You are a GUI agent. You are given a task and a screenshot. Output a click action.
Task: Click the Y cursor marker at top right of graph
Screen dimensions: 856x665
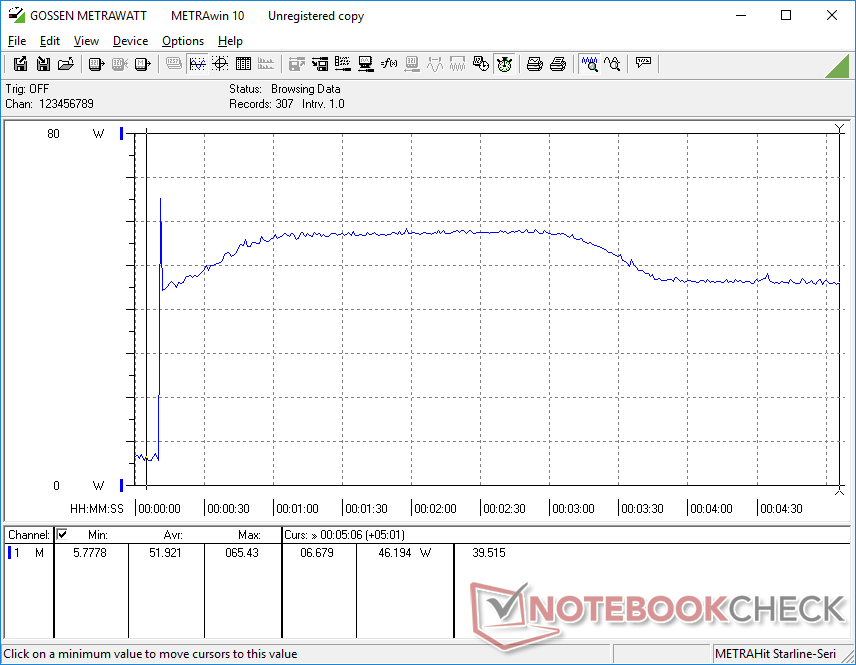(x=840, y=129)
